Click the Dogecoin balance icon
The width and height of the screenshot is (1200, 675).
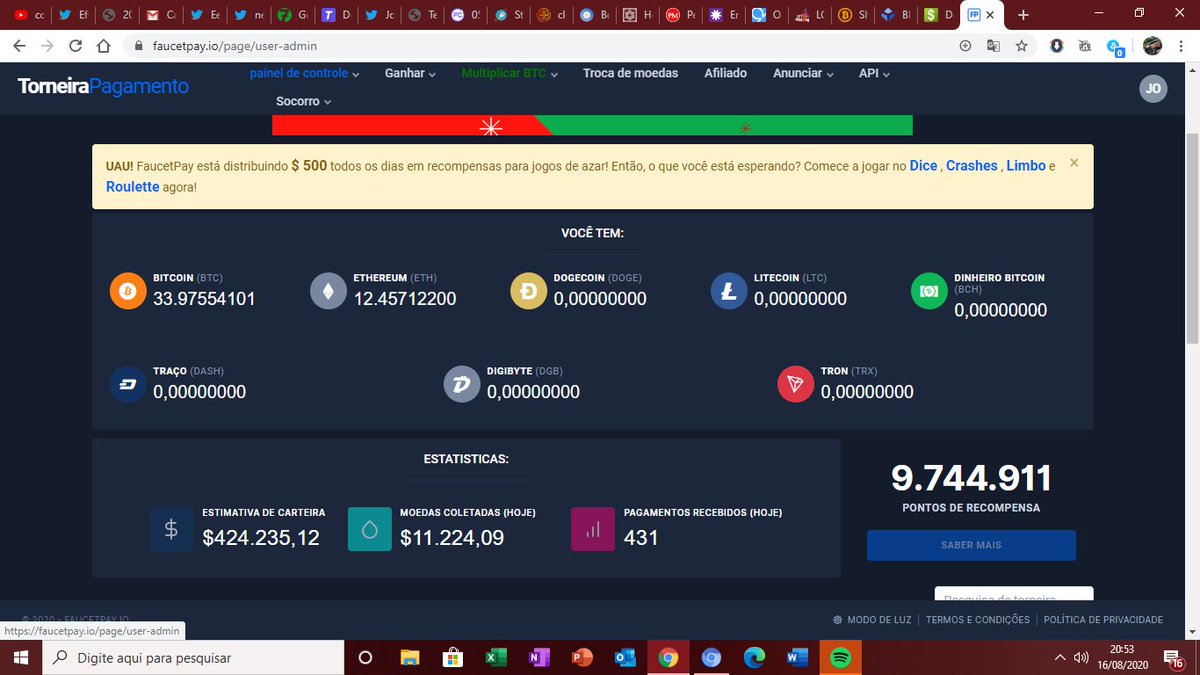tap(527, 291)
